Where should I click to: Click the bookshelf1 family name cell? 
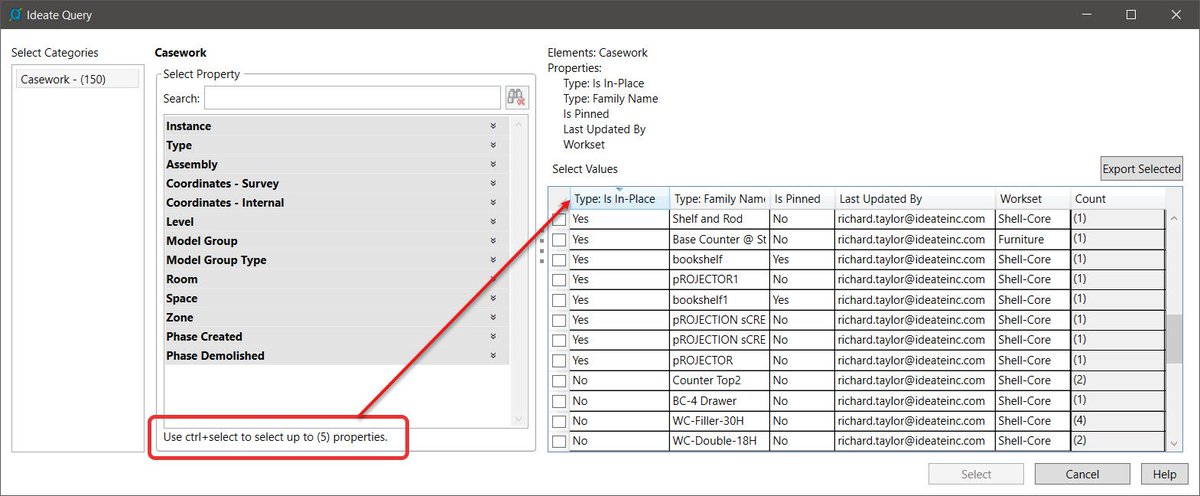[719, 300]
